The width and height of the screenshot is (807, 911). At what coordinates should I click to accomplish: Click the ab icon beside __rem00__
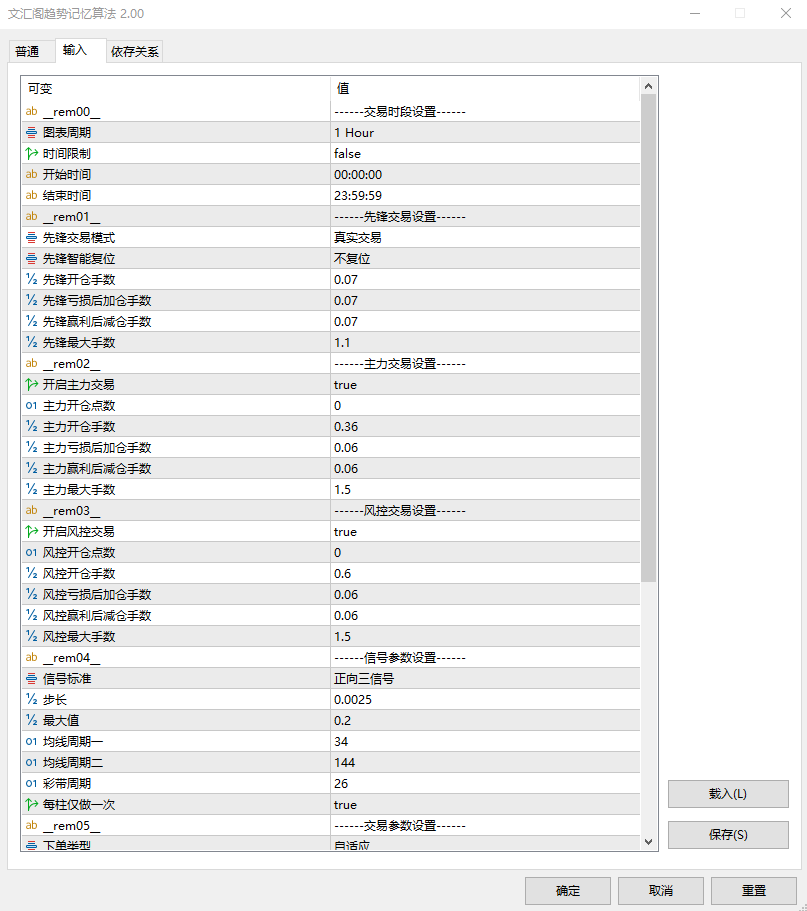pyautogui.click(x=31, y=112)
